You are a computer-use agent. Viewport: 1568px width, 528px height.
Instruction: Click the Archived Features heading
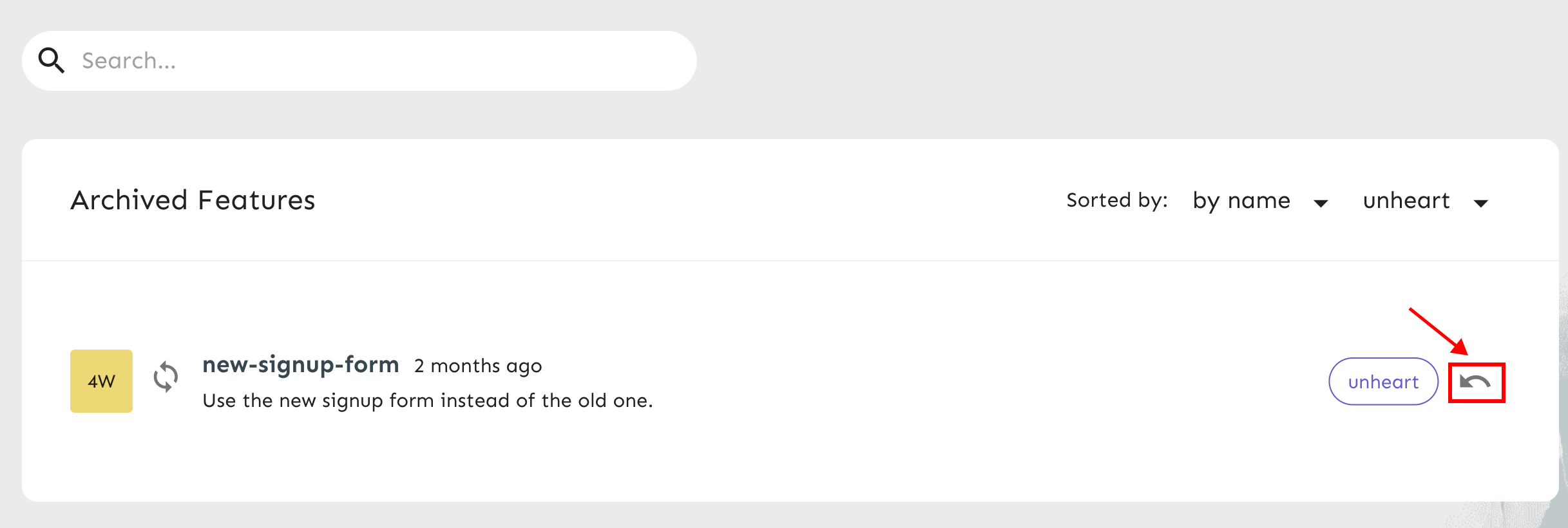click(x=193, y=200)
